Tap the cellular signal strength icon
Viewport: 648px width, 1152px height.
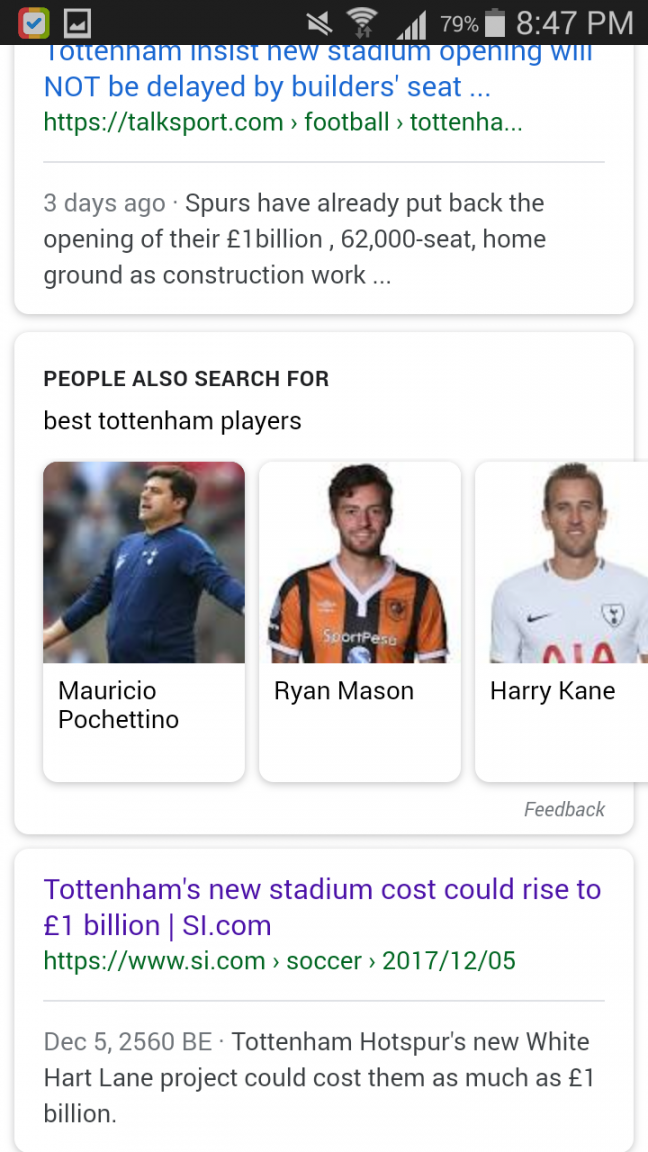tap(410, 22)
